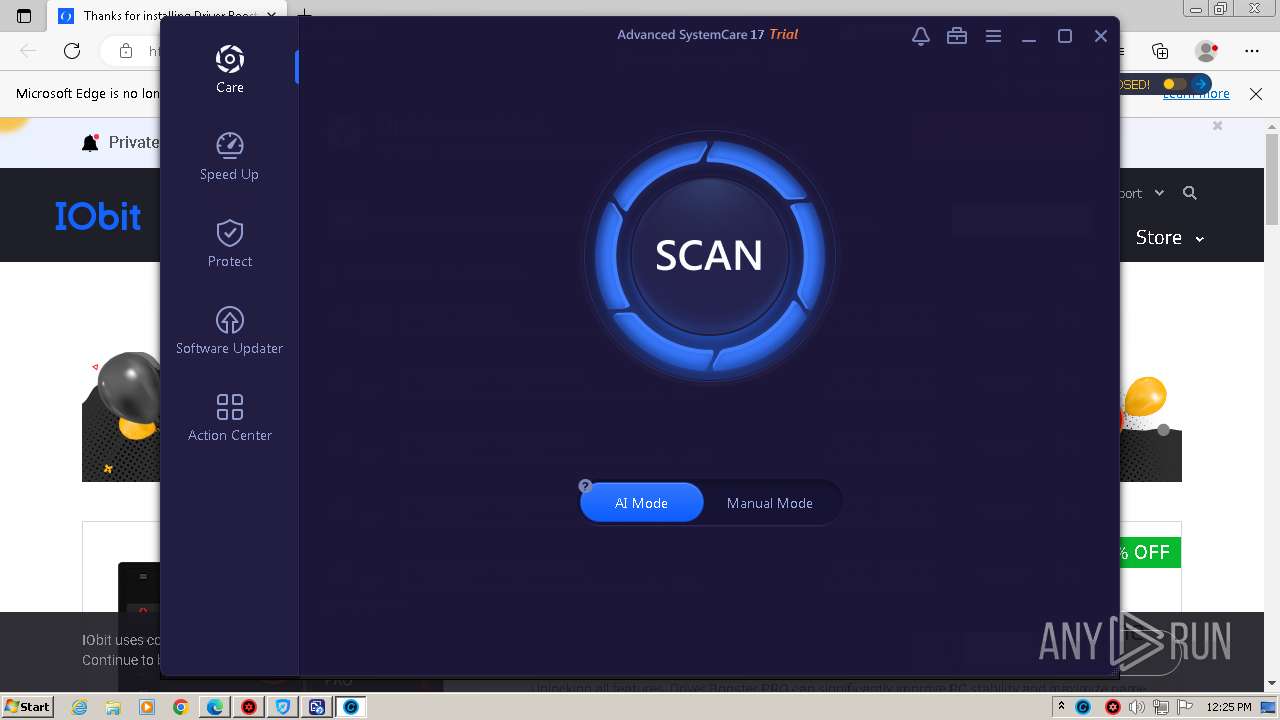
Task: Follow the Learn more link
Action: [x=1196, y=94]
